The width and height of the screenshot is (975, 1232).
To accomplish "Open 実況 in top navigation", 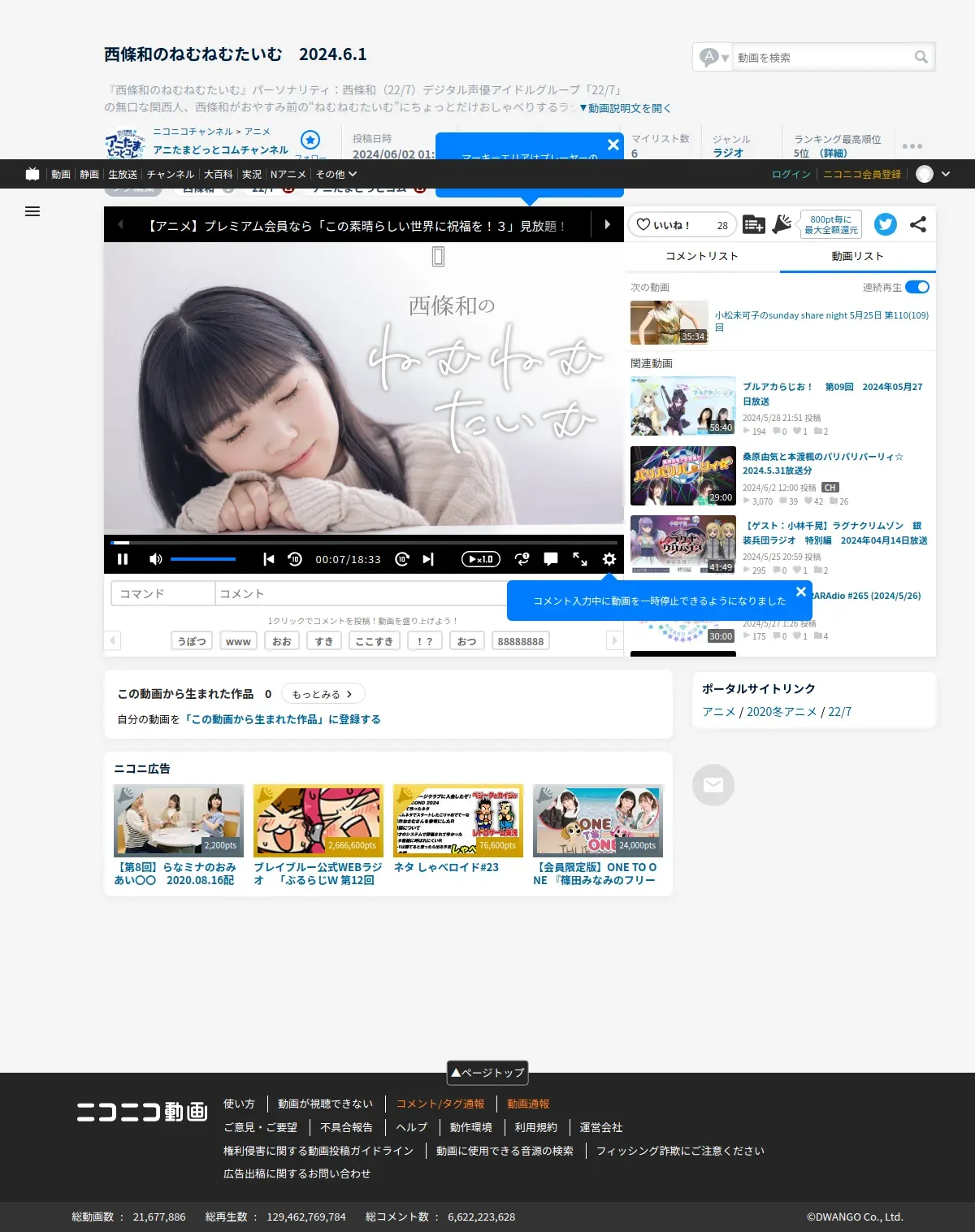I will [252, 174].
